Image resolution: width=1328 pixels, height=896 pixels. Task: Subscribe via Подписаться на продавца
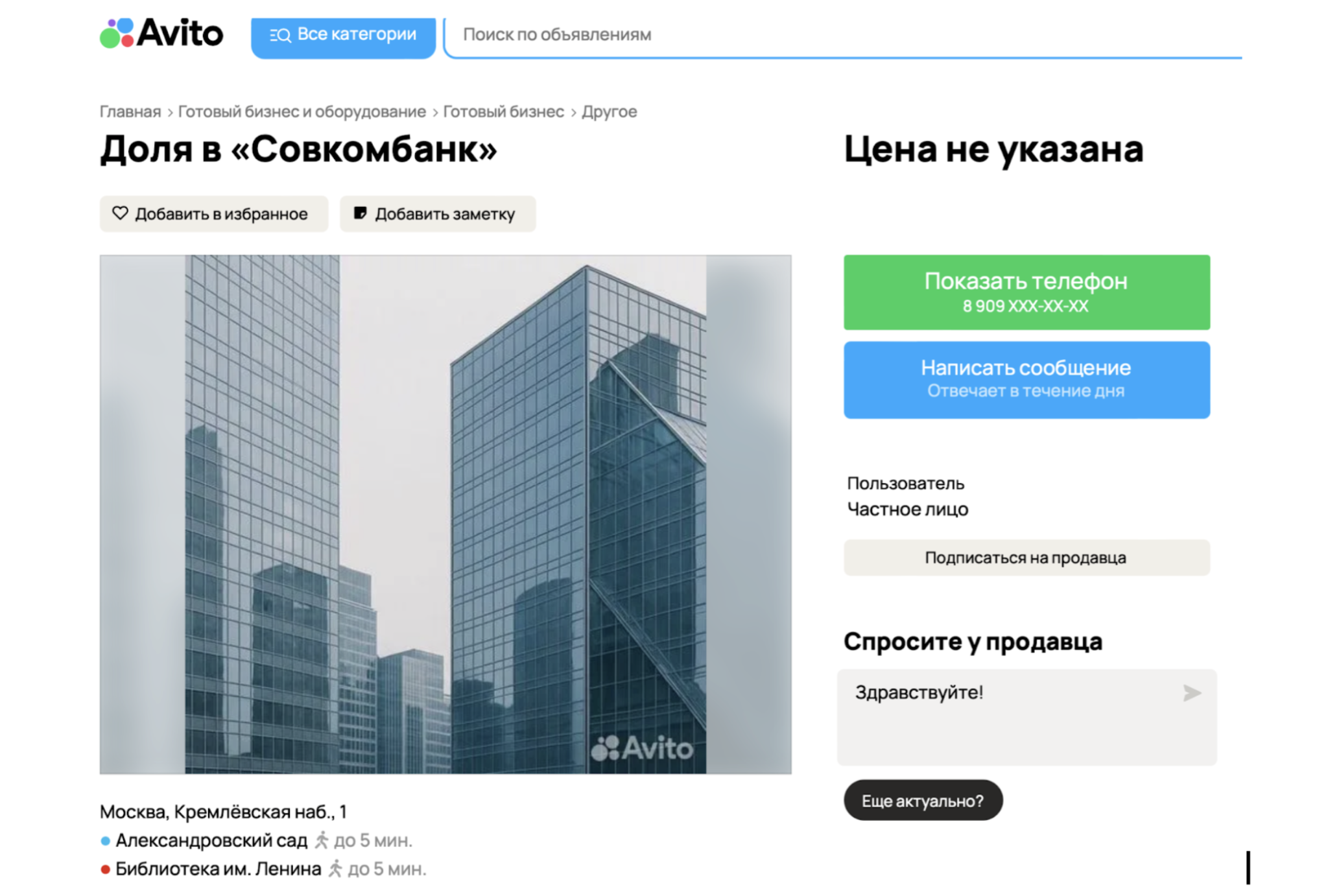tap(1026, 558)
